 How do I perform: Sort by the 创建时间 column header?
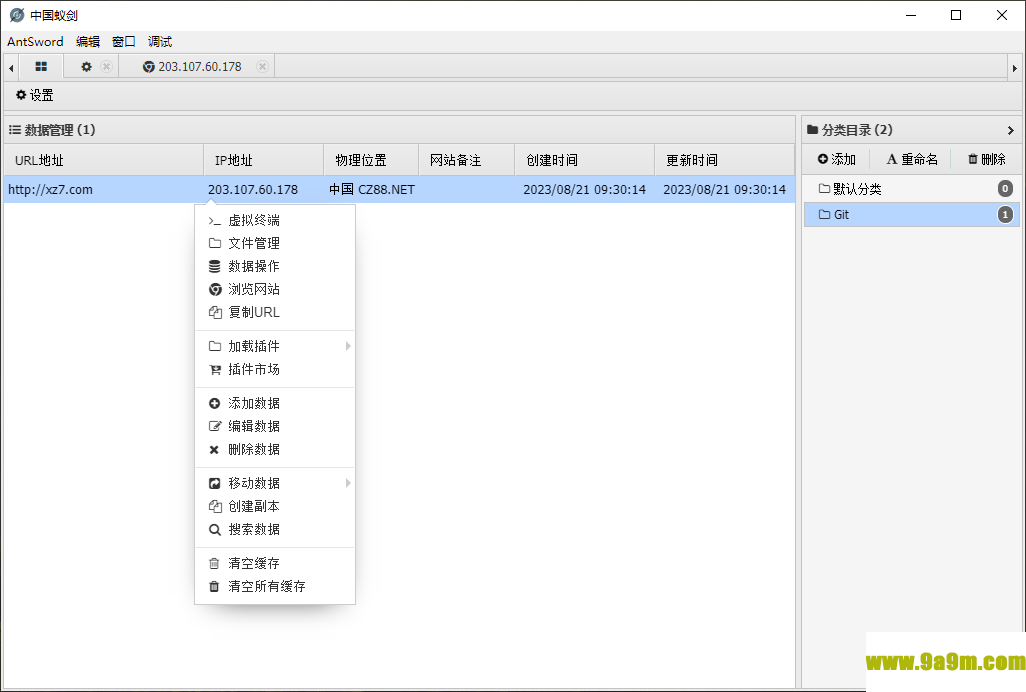point(584,160)
